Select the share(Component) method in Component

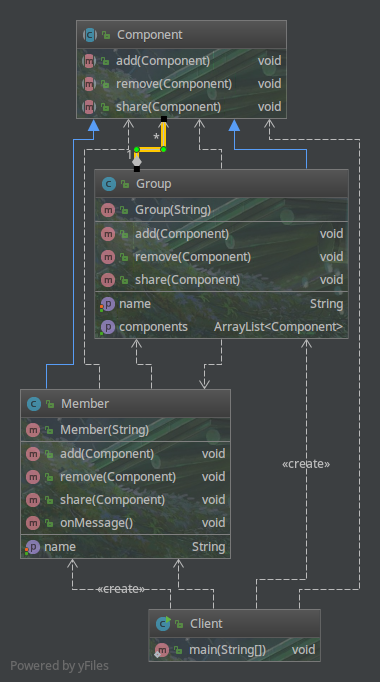pyautogui.click(x=181, y=107)
